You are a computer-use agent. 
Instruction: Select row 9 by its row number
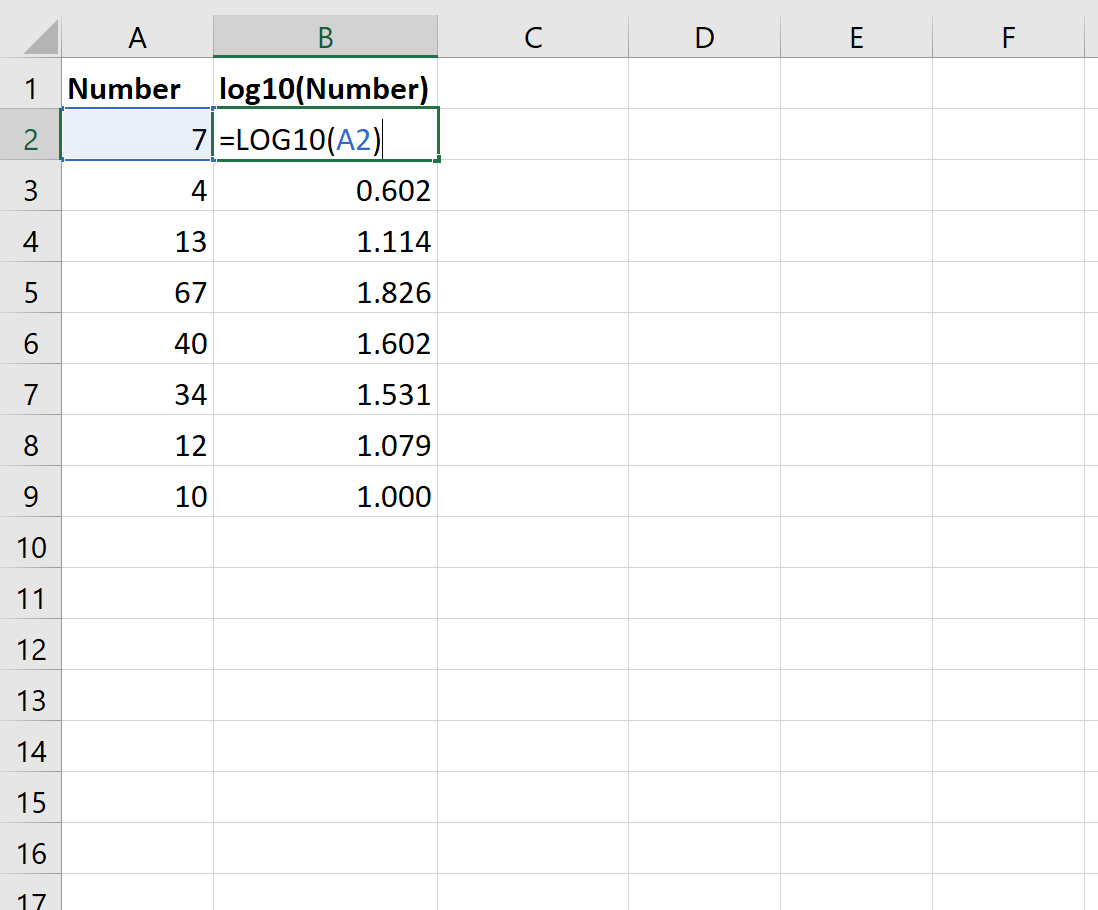[31, 495]
